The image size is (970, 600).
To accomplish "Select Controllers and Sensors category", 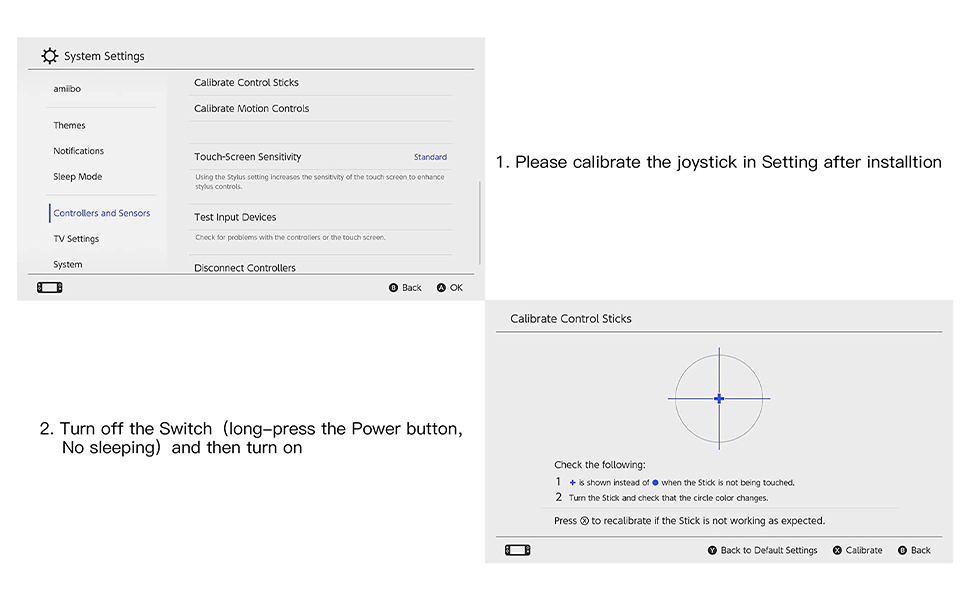I will click(x=101, y=213).
